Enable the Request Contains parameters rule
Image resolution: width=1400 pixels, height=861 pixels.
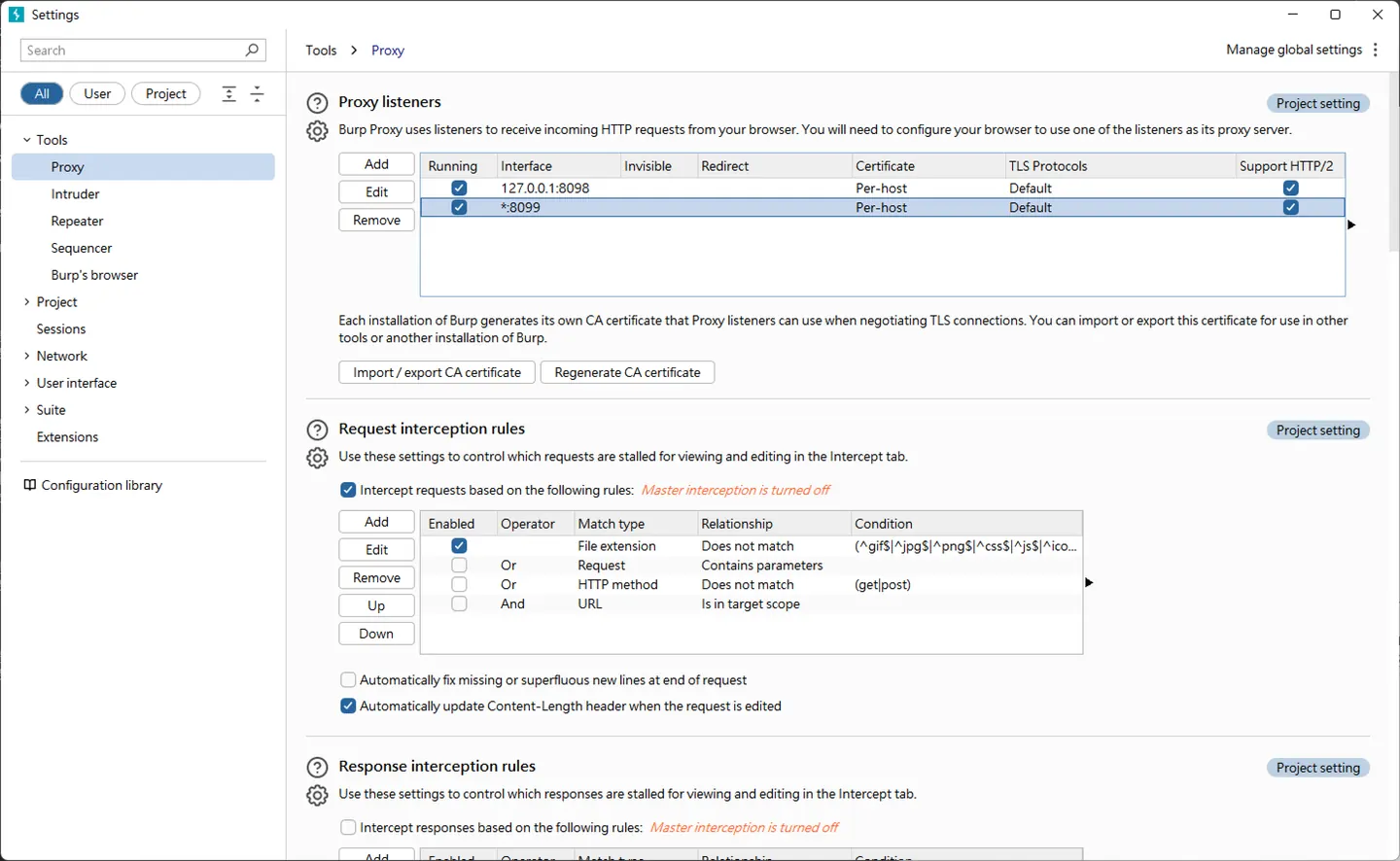[459, 566]
